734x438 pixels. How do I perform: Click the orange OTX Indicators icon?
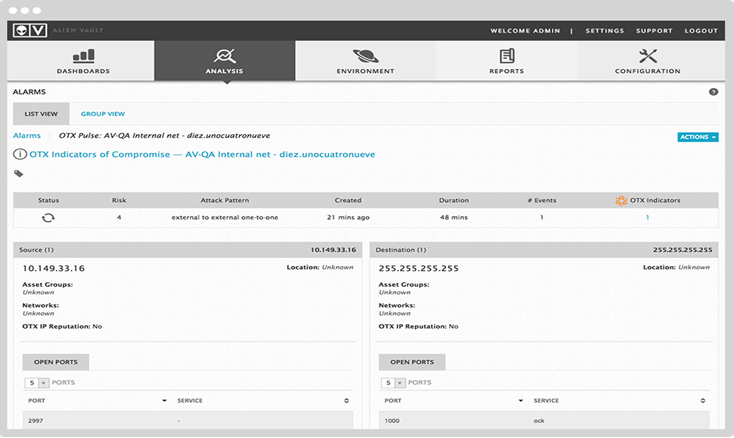(x=621, y=201)
